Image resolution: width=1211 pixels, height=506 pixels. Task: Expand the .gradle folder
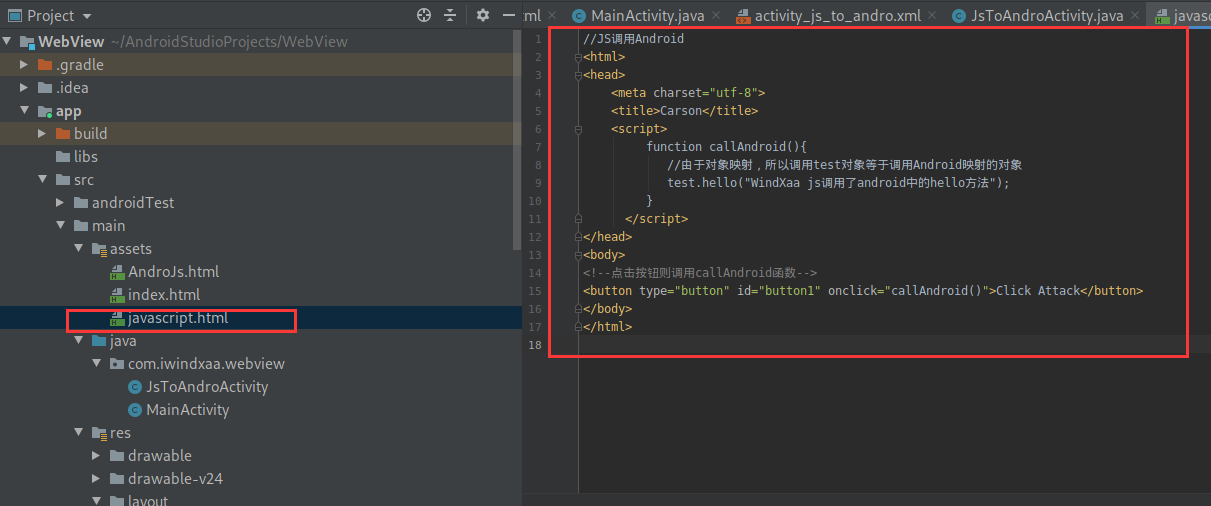click(24, 65)
